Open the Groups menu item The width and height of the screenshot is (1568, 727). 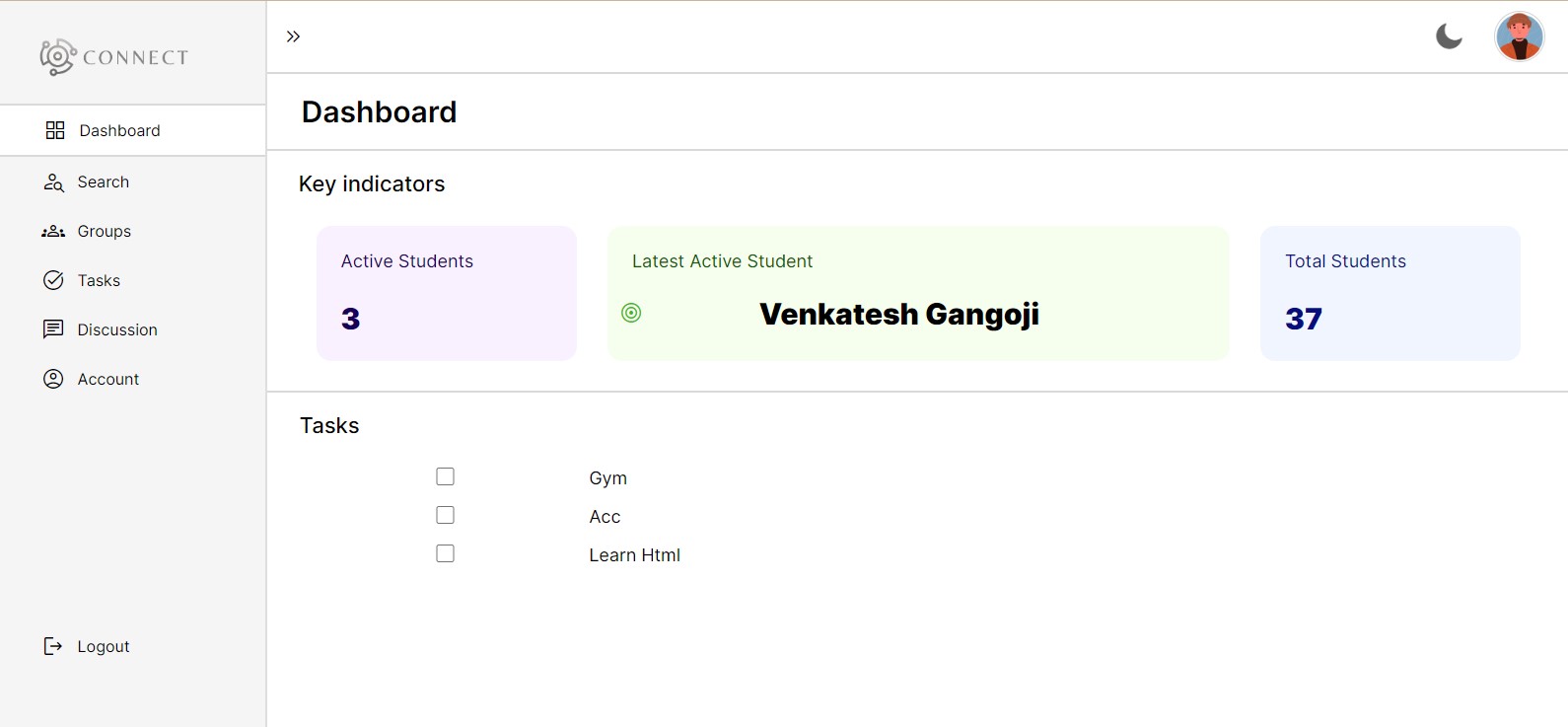click(105, 232)
